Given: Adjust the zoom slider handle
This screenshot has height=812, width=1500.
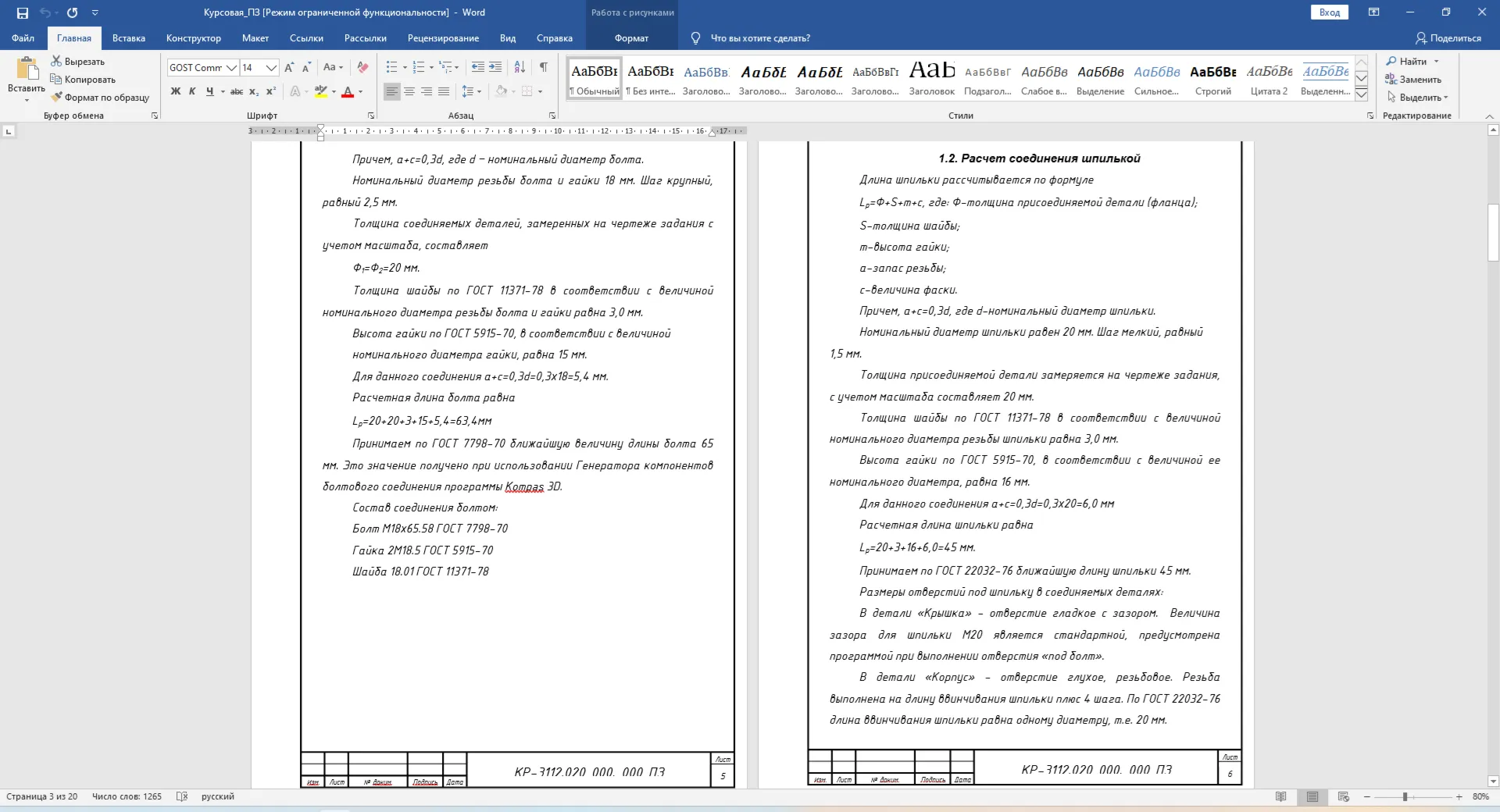Looking at the screenshot, I should coord(1405,796).
